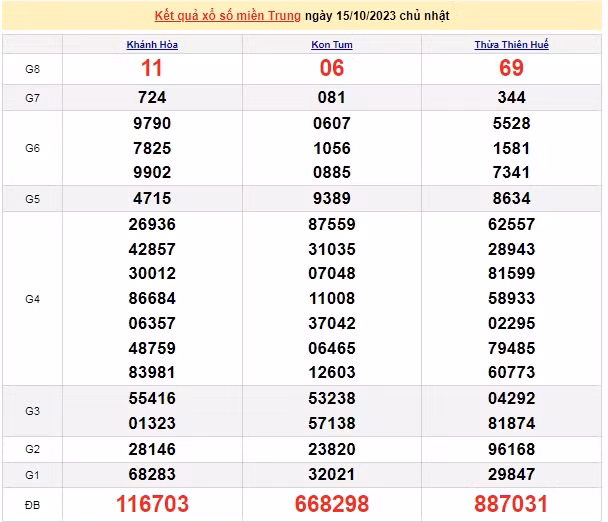Open the Khánh Hòa province link

tap(152, 45)
